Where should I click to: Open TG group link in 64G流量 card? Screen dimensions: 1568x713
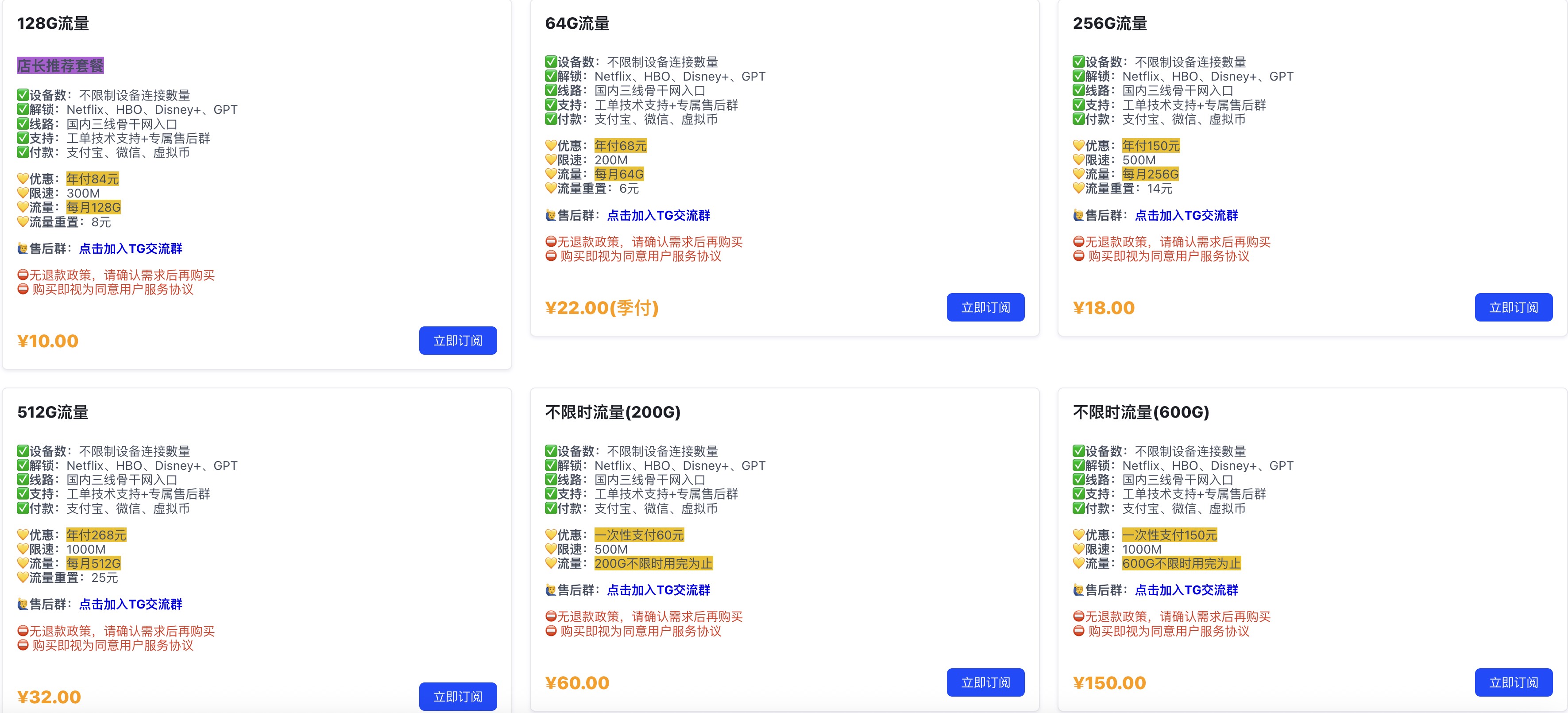(659, 216)
